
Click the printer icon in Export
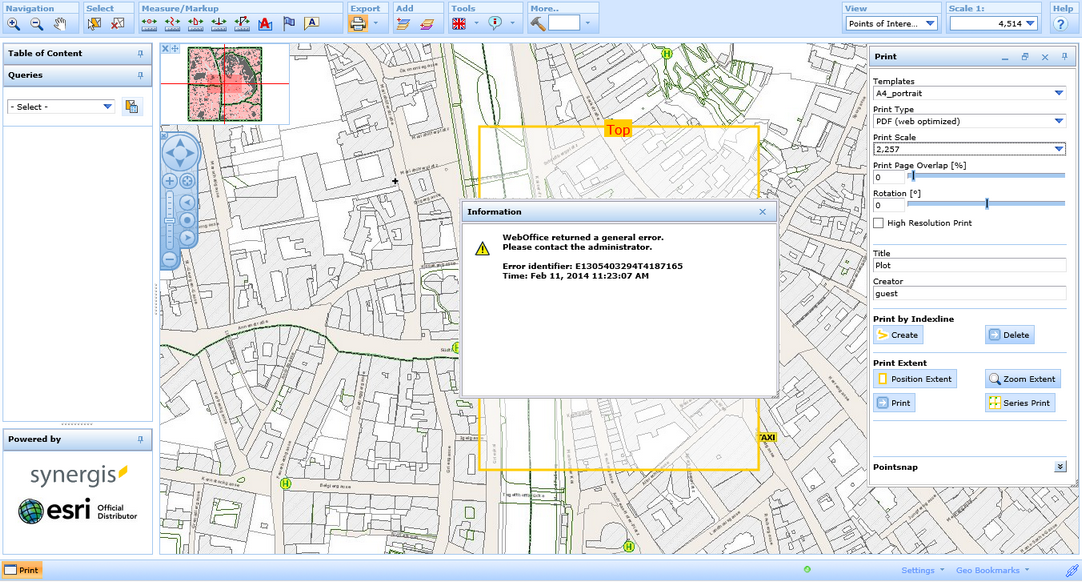tap(358, 23)
